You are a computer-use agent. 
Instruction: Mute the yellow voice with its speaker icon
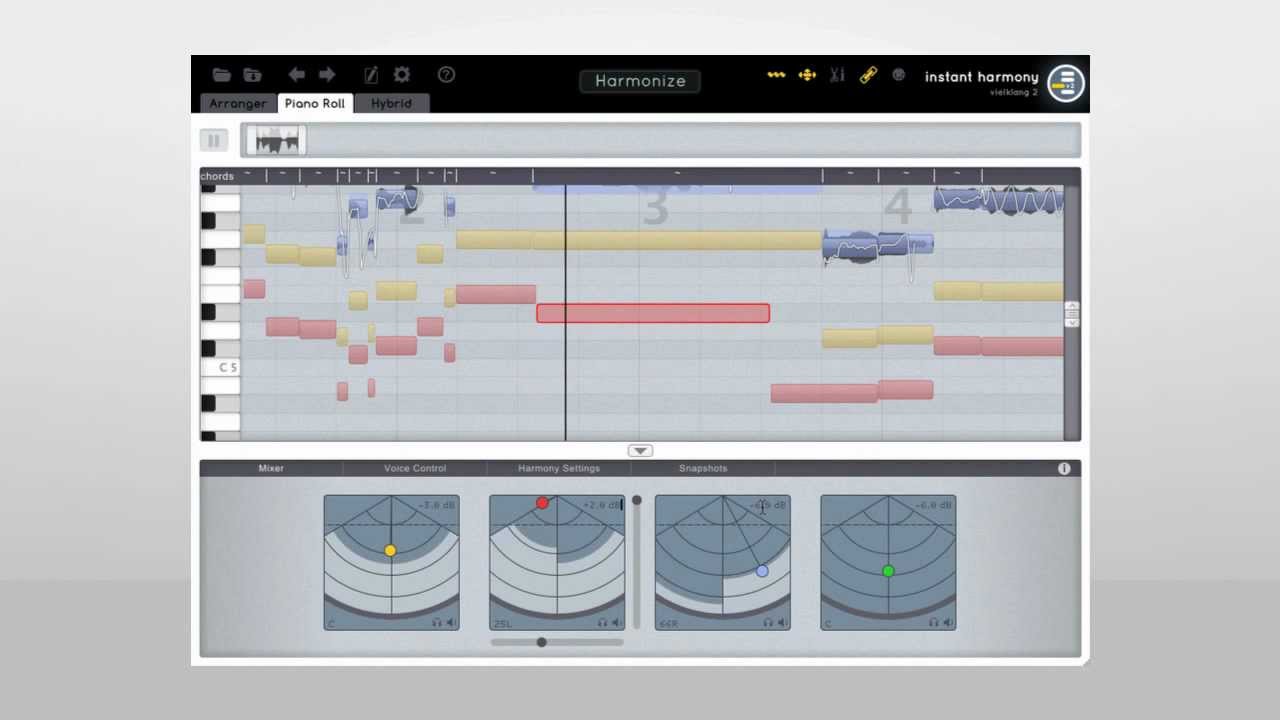[x=451, y=622]
